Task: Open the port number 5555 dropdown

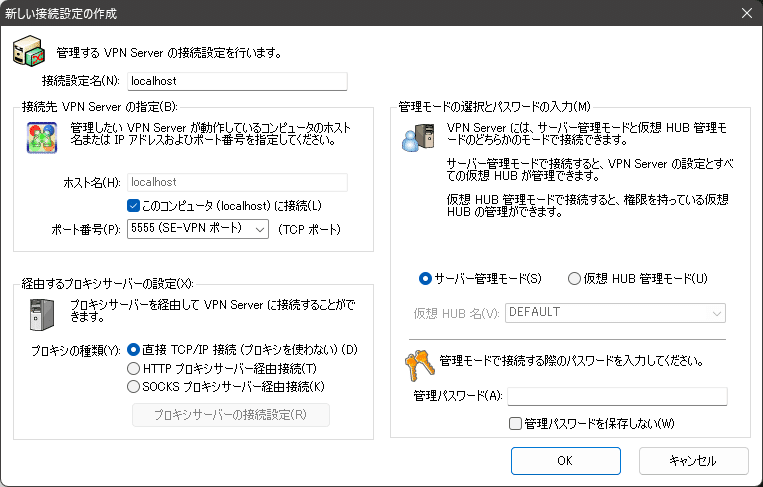Action: [x=198, y=229]
